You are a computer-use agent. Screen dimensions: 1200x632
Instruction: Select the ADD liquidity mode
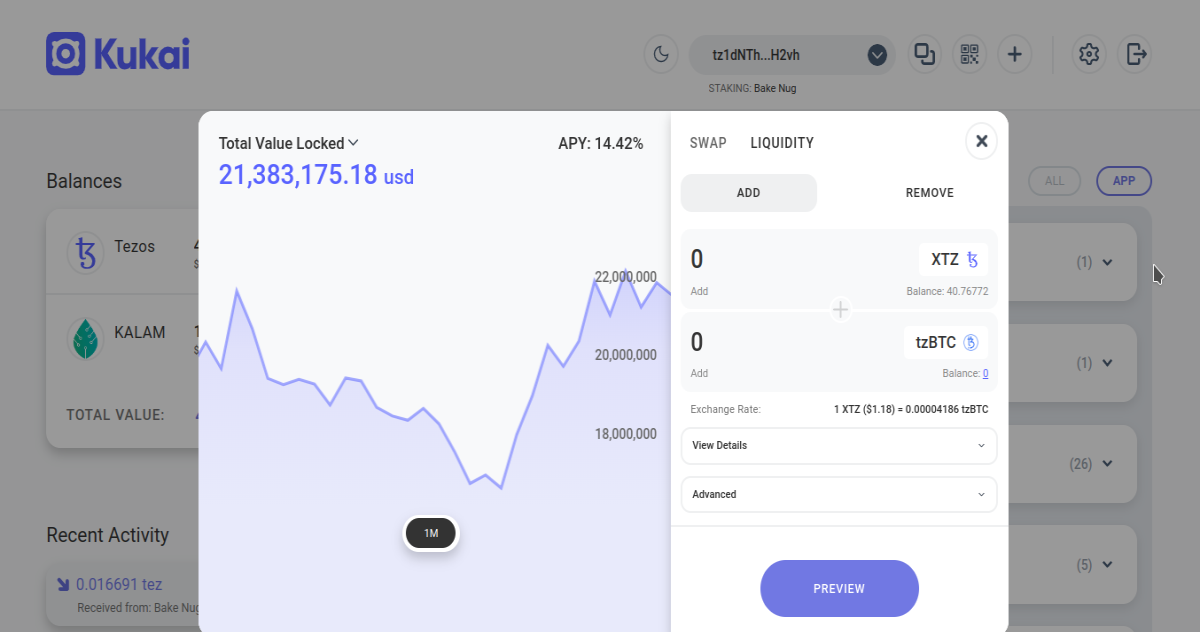click(749, 193)
